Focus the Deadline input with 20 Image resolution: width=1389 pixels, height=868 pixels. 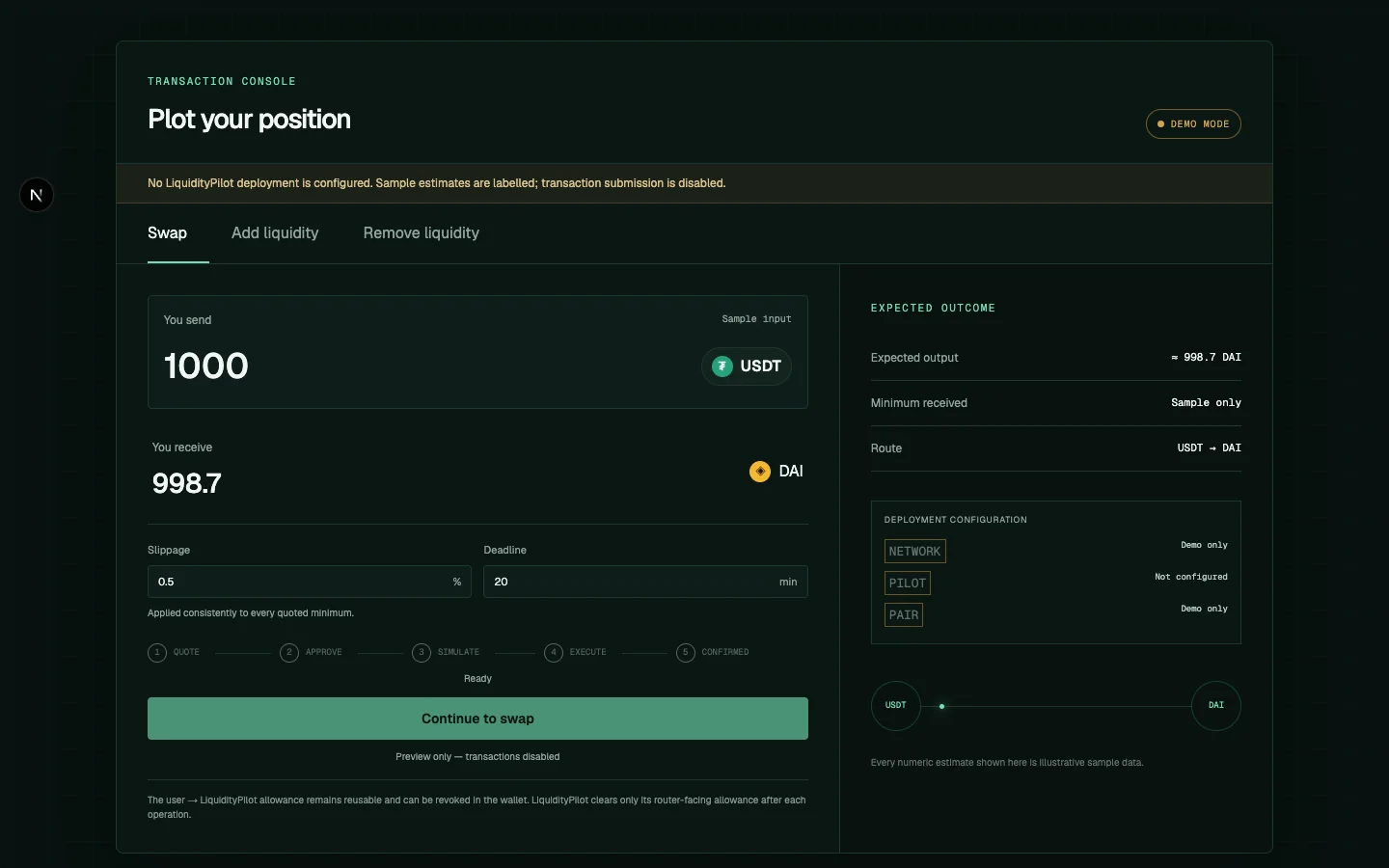click(645, 582)
